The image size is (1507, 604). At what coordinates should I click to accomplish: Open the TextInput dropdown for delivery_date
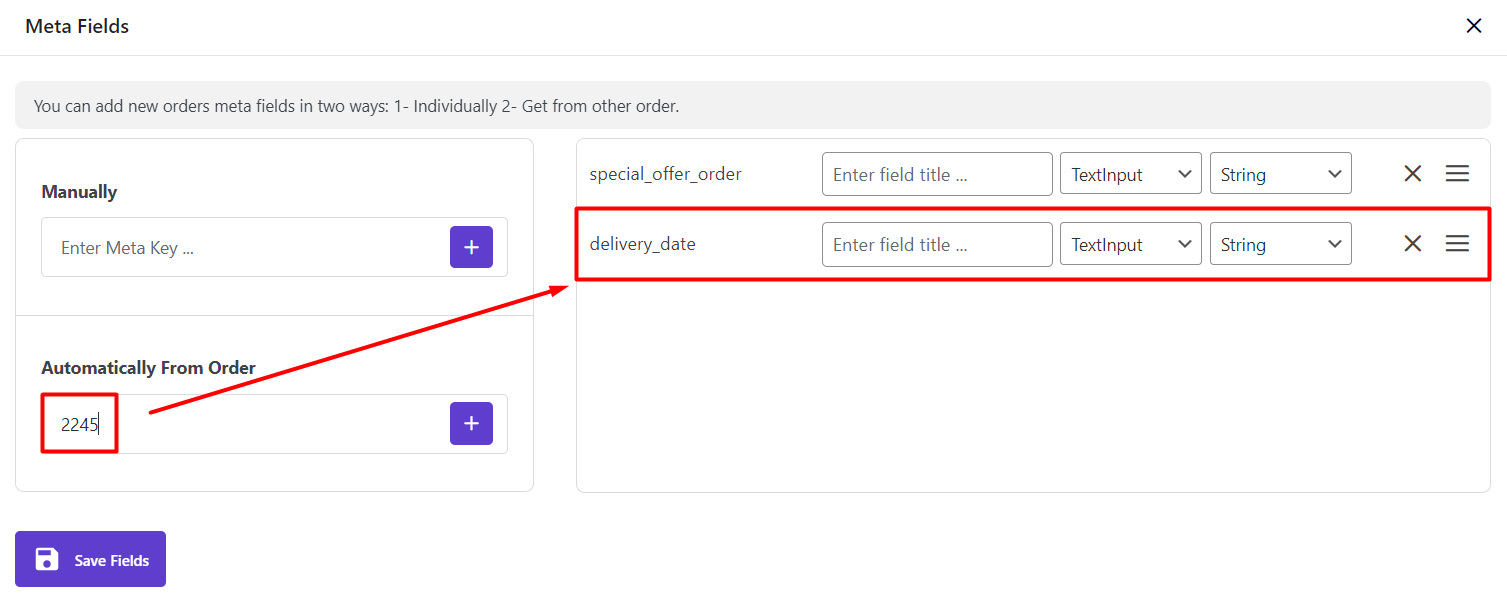1131,244
